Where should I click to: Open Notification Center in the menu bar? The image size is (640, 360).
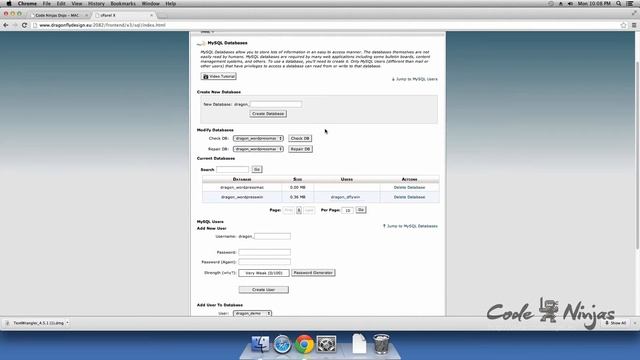coord(630,3)
